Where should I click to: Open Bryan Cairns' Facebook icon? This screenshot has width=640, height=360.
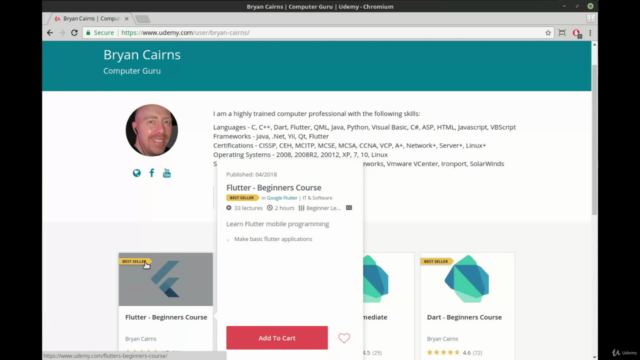(152, 173)
